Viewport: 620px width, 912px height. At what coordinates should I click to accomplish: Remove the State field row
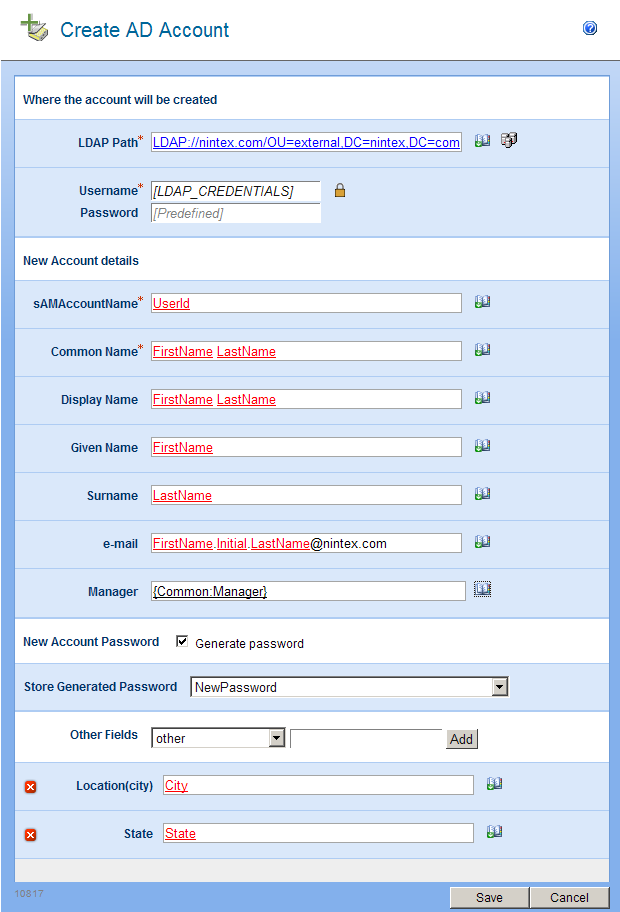pyautogui.click(x=30, y=835)
